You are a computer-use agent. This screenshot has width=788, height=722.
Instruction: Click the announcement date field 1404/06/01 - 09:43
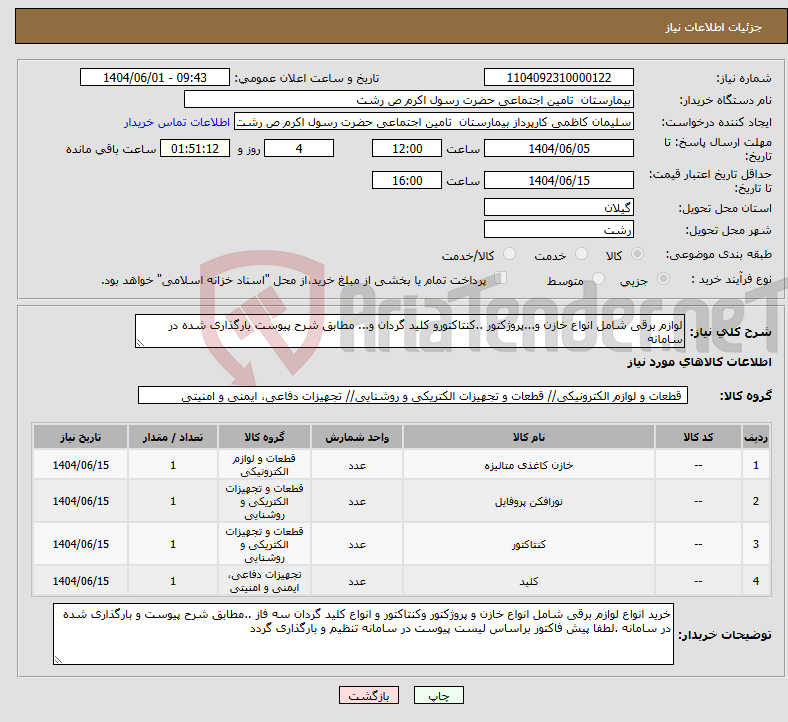point(155,77)
